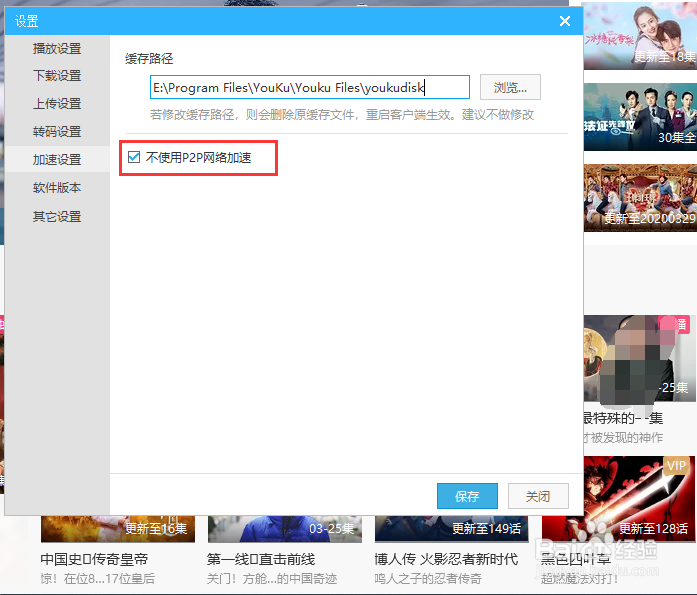Select 加速设置 in the sidebar

(57, 160)
